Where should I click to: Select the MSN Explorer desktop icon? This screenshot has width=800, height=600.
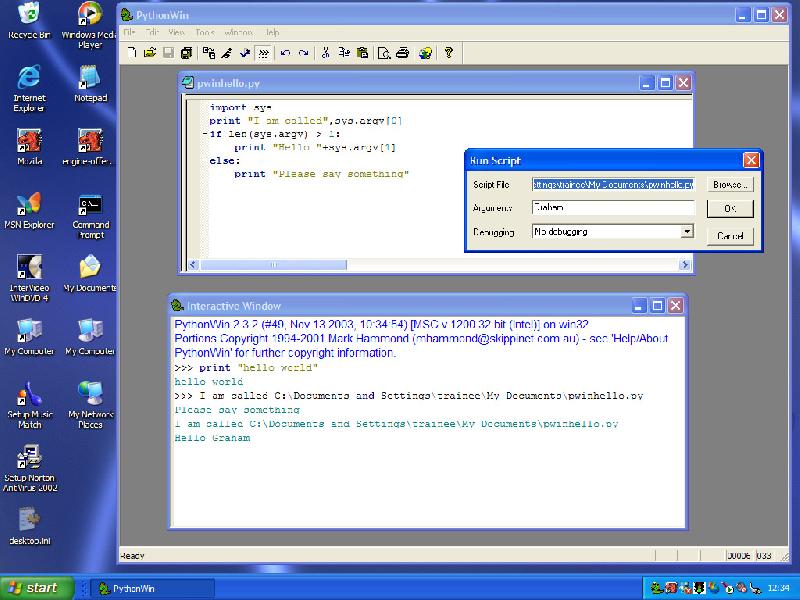(x=29, y=210)
